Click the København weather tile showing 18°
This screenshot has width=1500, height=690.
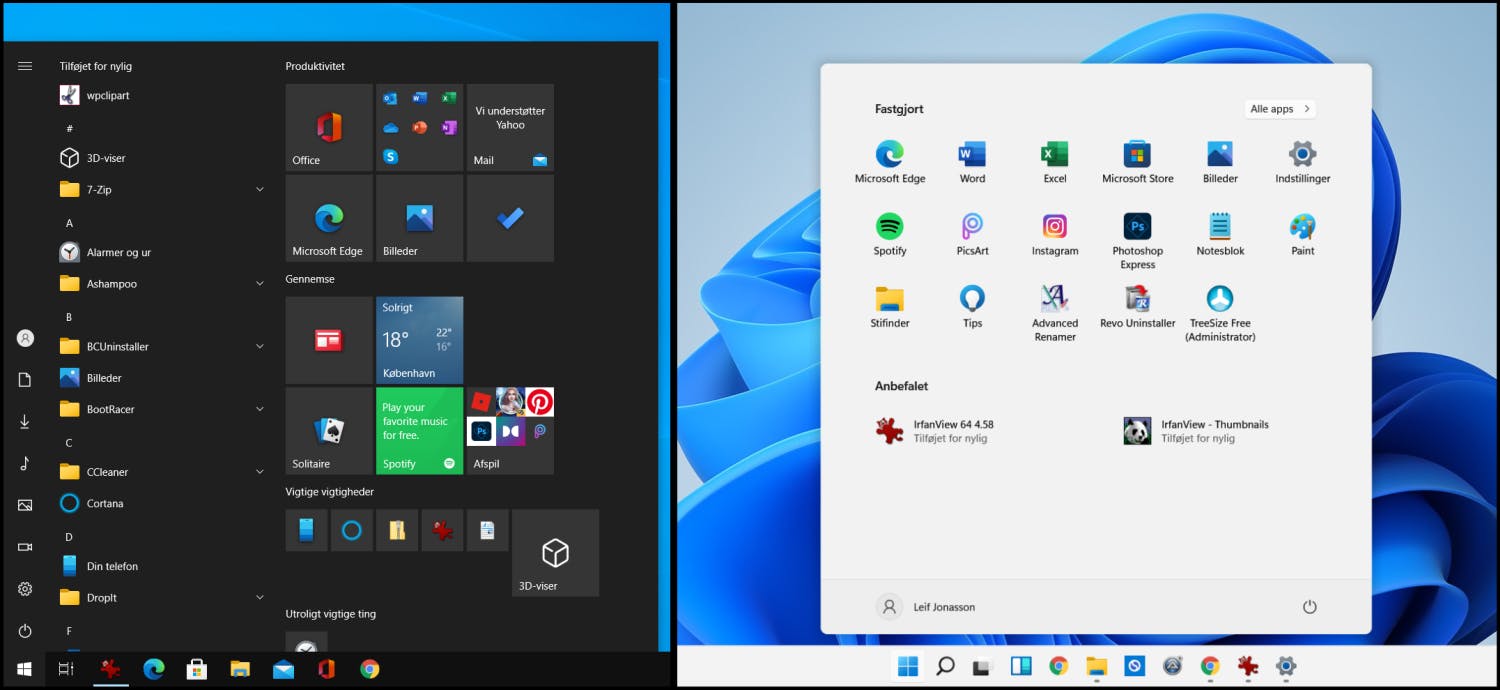point(419,337)
